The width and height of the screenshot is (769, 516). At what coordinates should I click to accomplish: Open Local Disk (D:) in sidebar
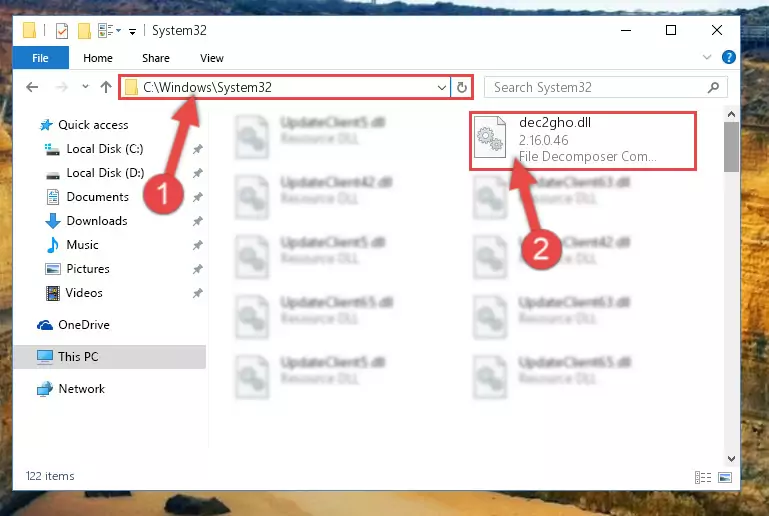click(105, 173)
